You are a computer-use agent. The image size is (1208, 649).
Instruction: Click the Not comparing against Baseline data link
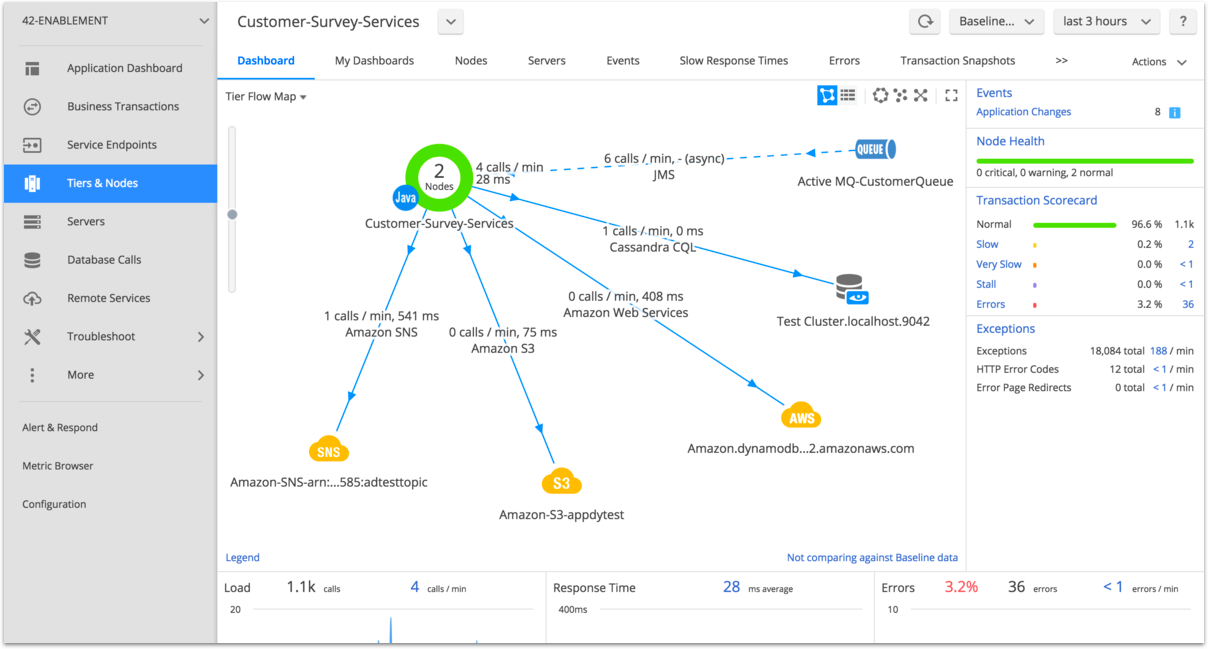872,558
